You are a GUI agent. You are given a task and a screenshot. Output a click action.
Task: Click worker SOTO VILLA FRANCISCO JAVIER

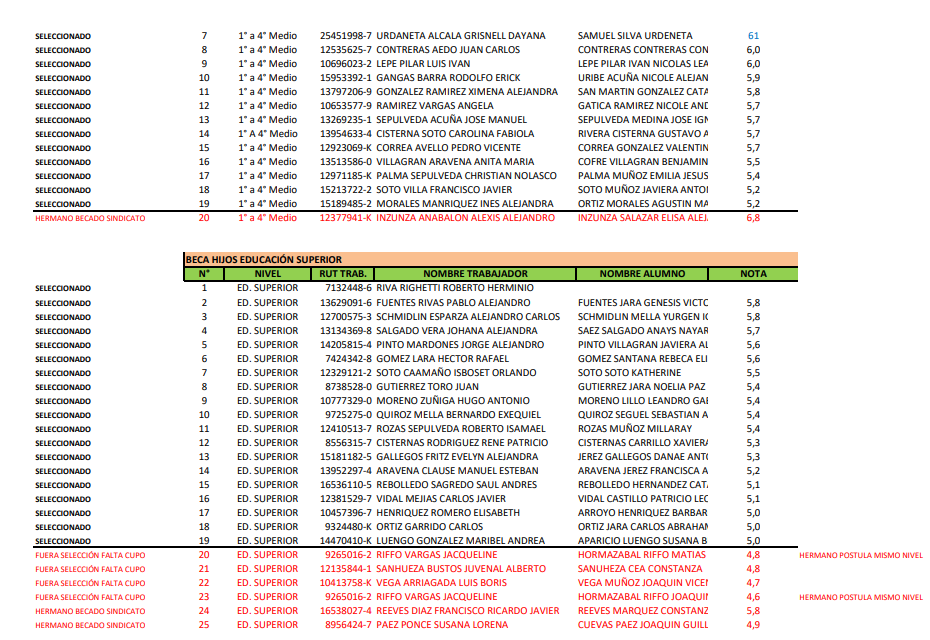coord(444,190)
